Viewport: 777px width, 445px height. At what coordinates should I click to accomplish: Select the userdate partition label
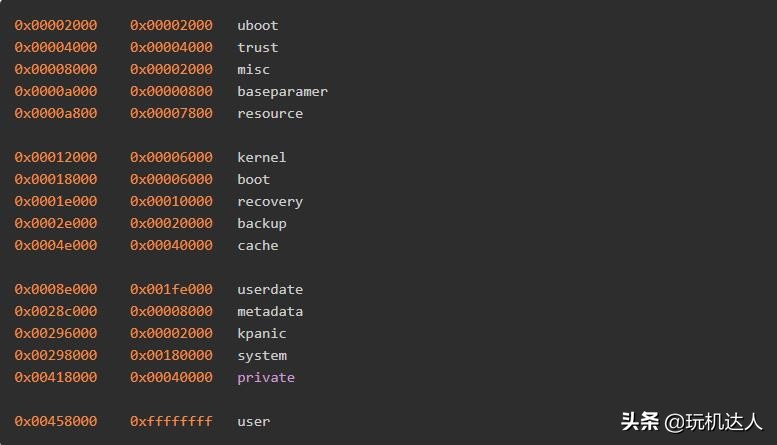pyautogui.click(x=270, y=289)
